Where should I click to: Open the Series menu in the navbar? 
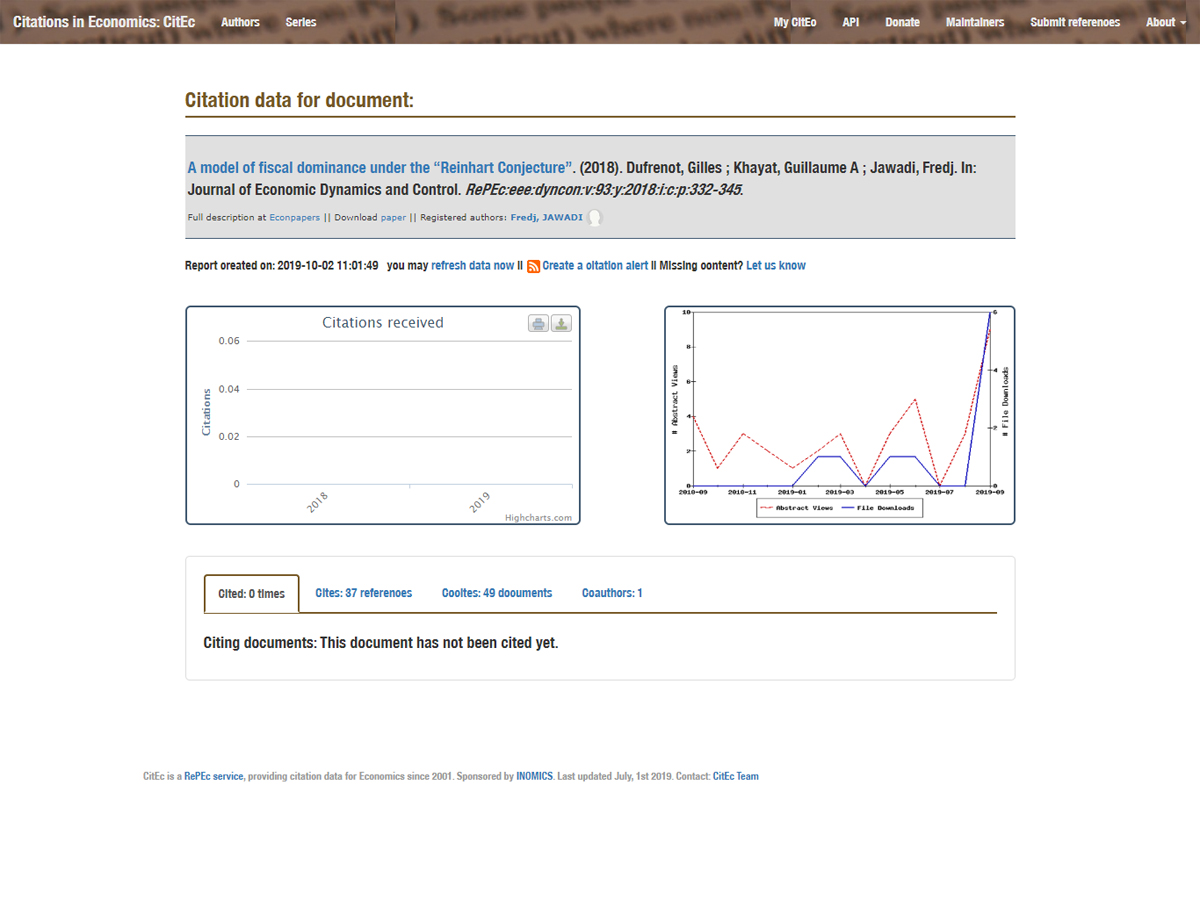pos(301,22)
